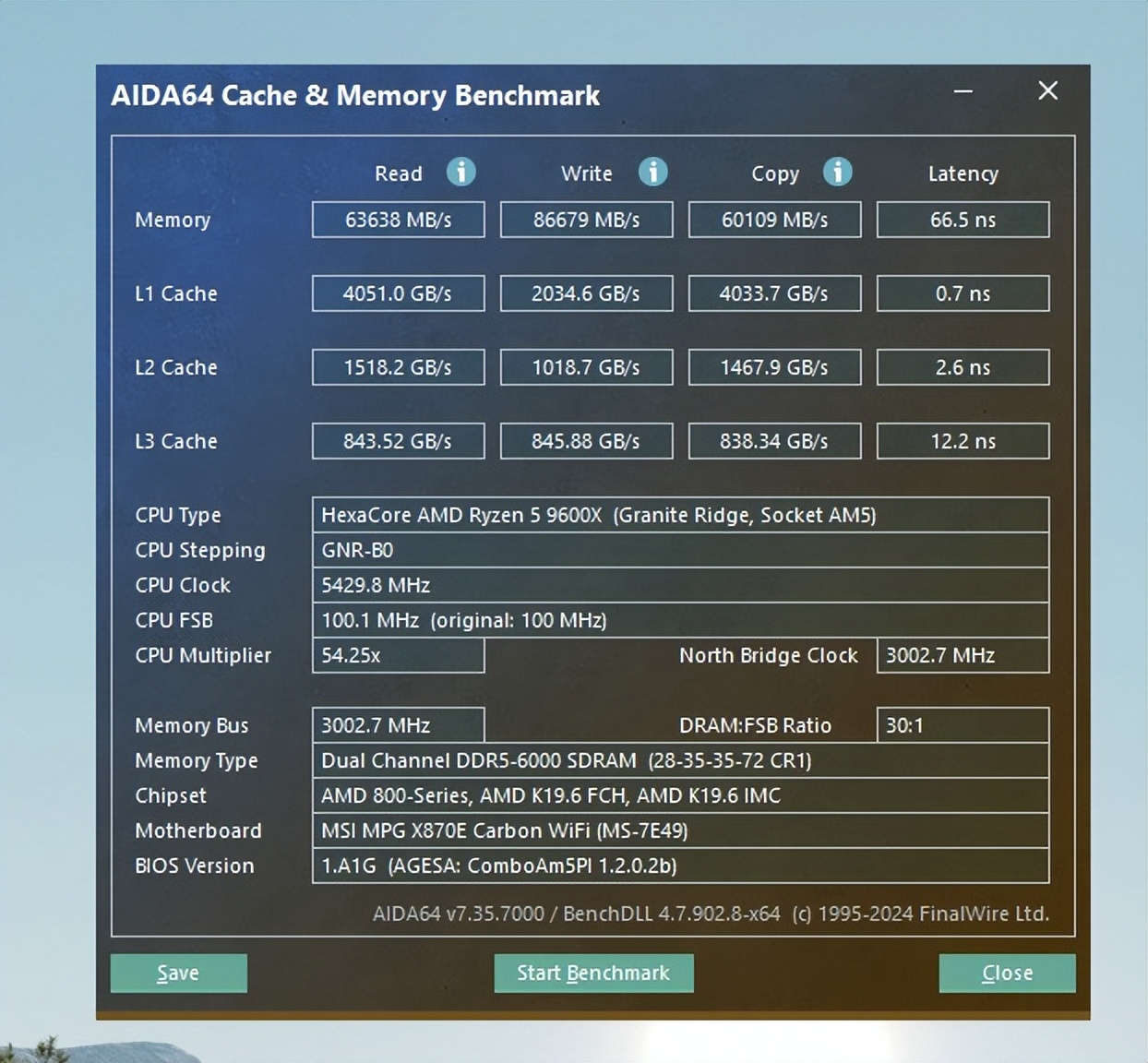Click the L2 Cache row label
Viewport: 1148px width, 1063px height.
click(176, 367)
